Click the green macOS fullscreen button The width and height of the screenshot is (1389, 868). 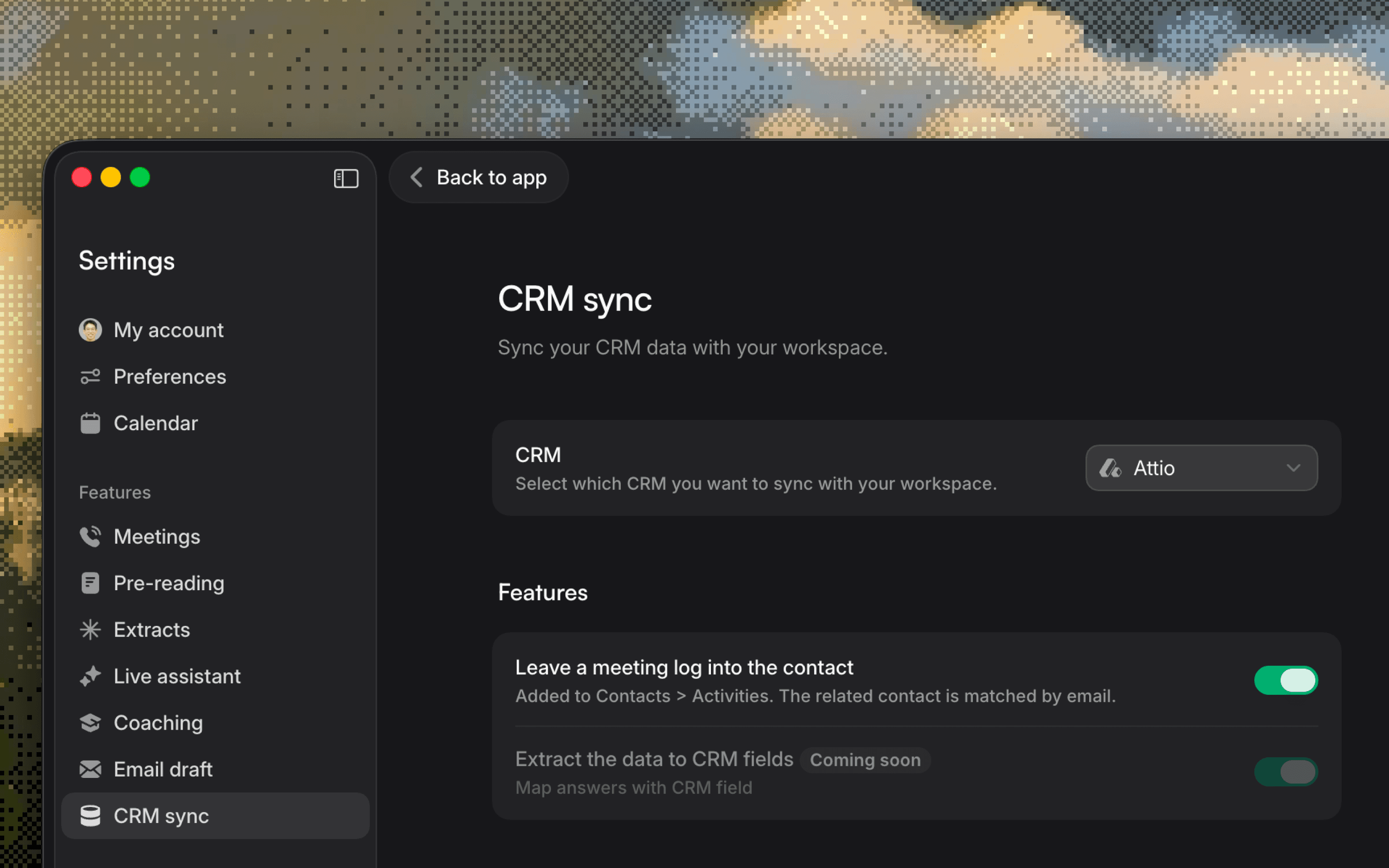click(140, 177)
